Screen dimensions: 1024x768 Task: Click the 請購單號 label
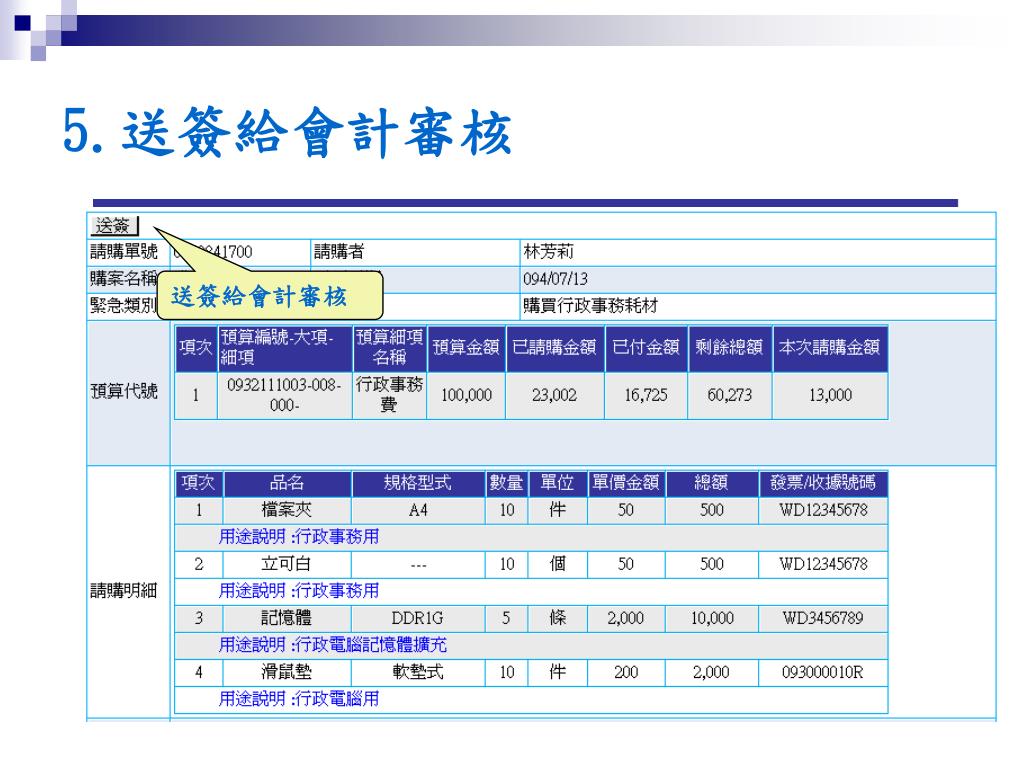click(124, 251)
